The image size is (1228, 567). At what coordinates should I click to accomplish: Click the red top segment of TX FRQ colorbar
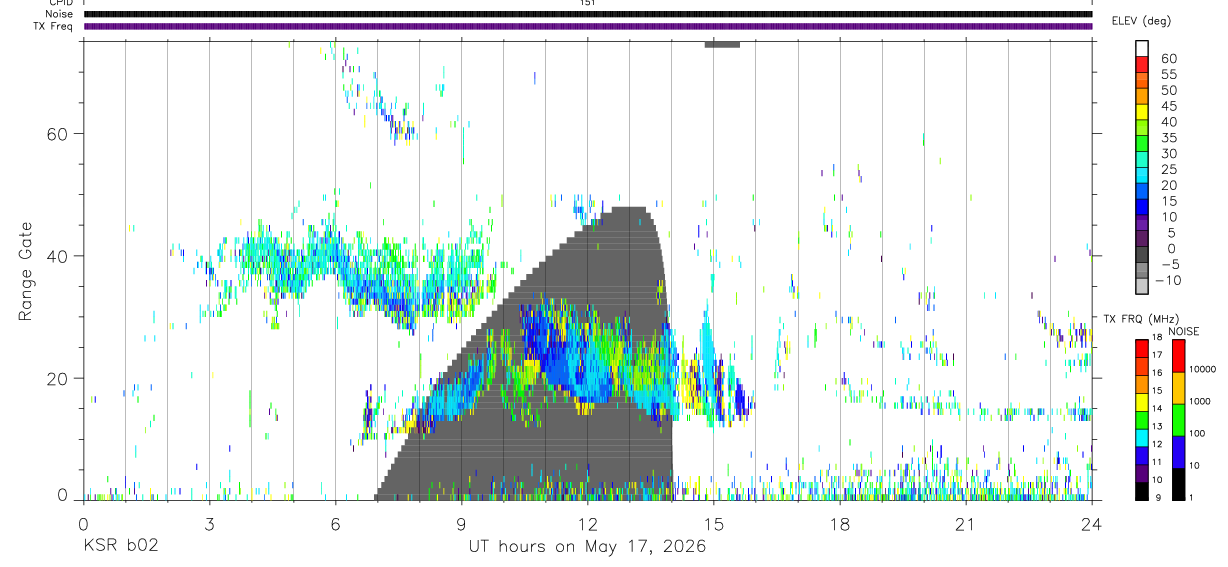pos(1142,348)
